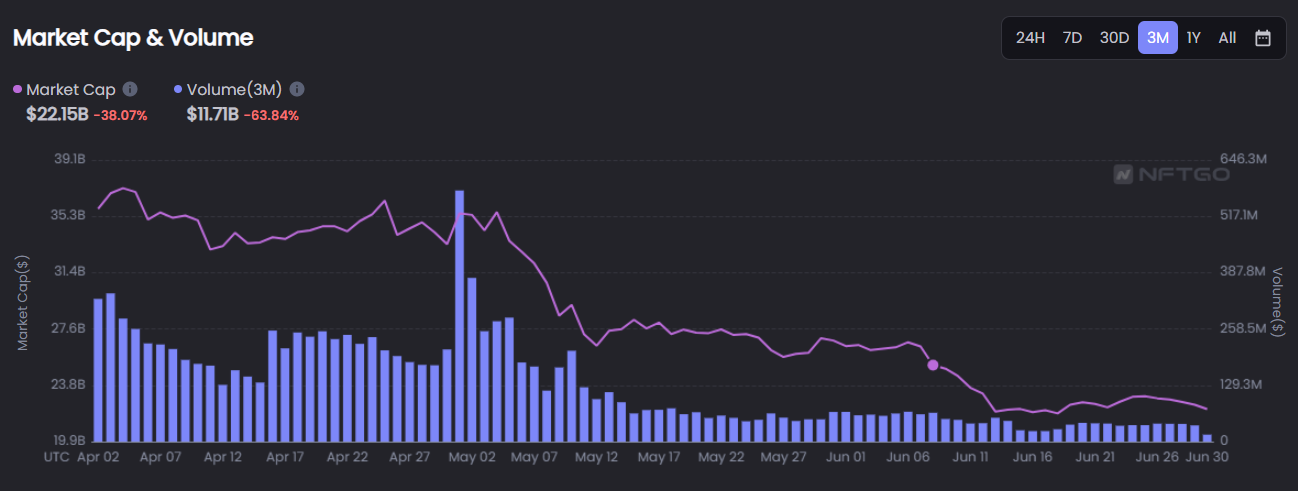Screen dimensions: 1298x491
Task: Switch to the 7D time range
Action: [x=1072, y=38]
